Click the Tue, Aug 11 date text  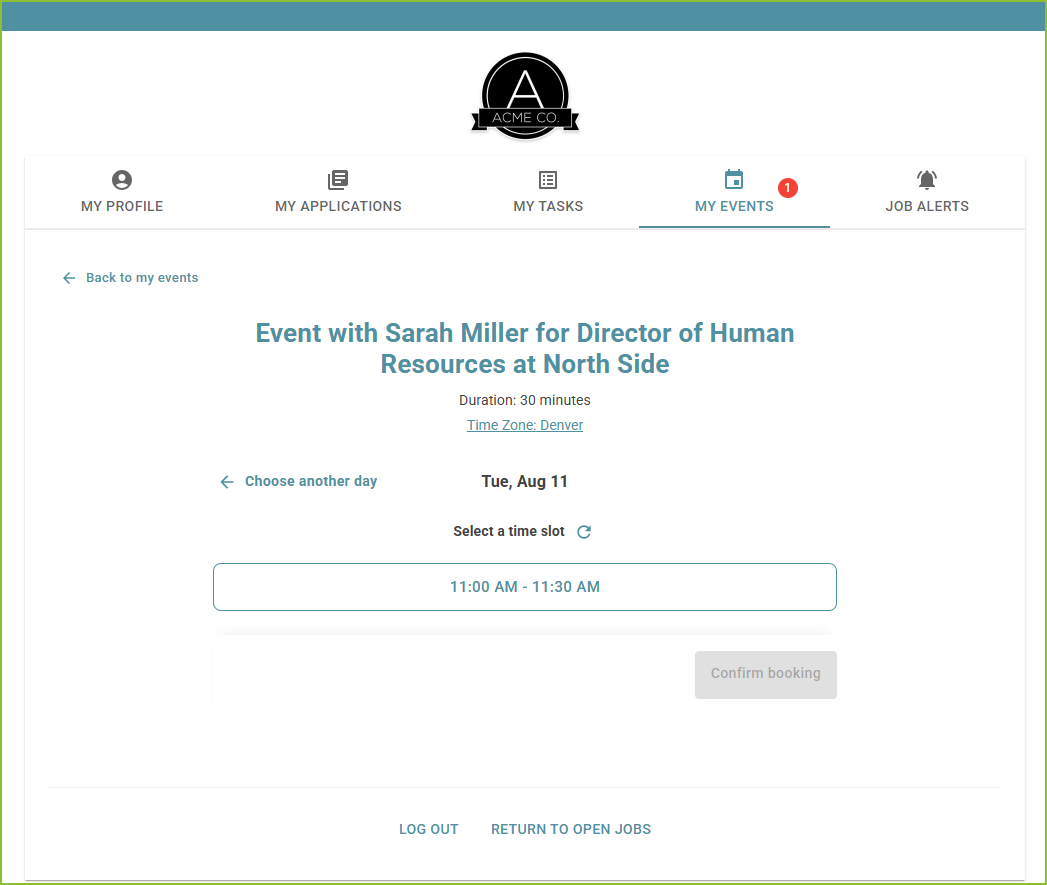click(525, 482)
